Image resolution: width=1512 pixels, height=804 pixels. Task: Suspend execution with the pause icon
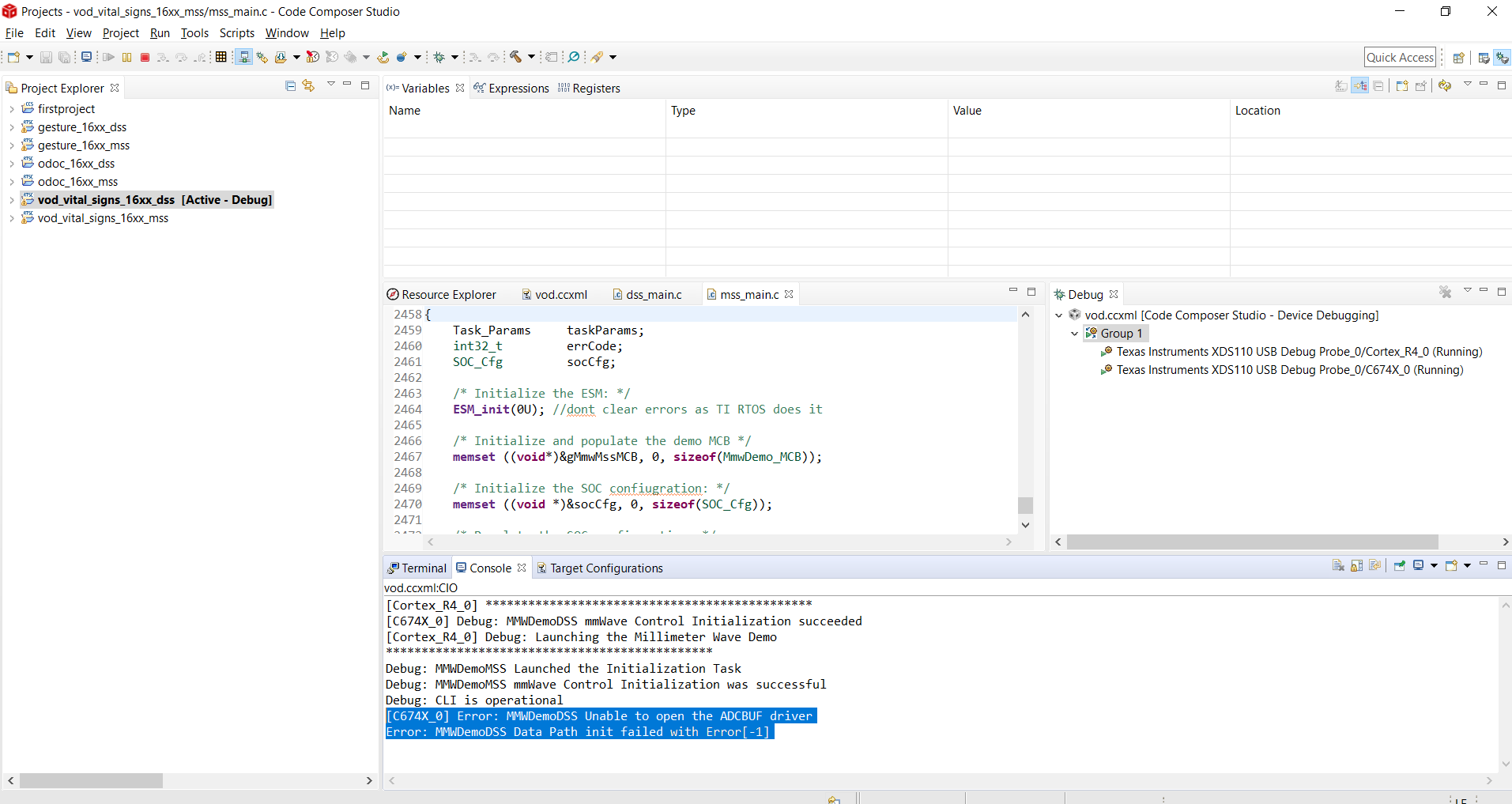click(126, 57)
